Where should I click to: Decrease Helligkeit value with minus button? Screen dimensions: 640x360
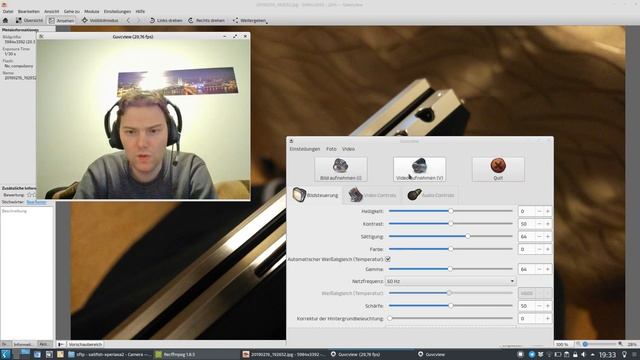pyautogui.click(x=539, y=211)
